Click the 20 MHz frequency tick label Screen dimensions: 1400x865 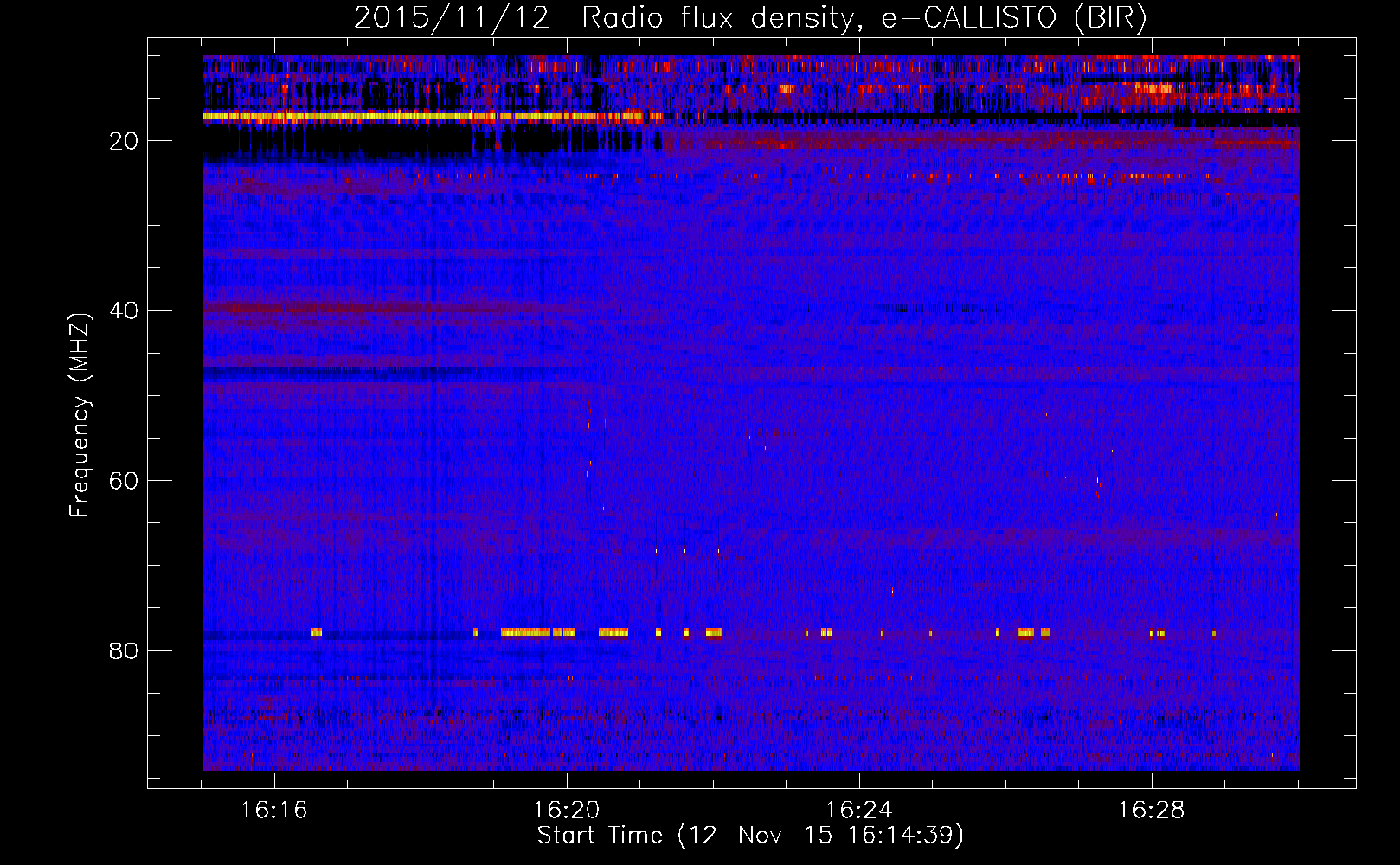124,141
